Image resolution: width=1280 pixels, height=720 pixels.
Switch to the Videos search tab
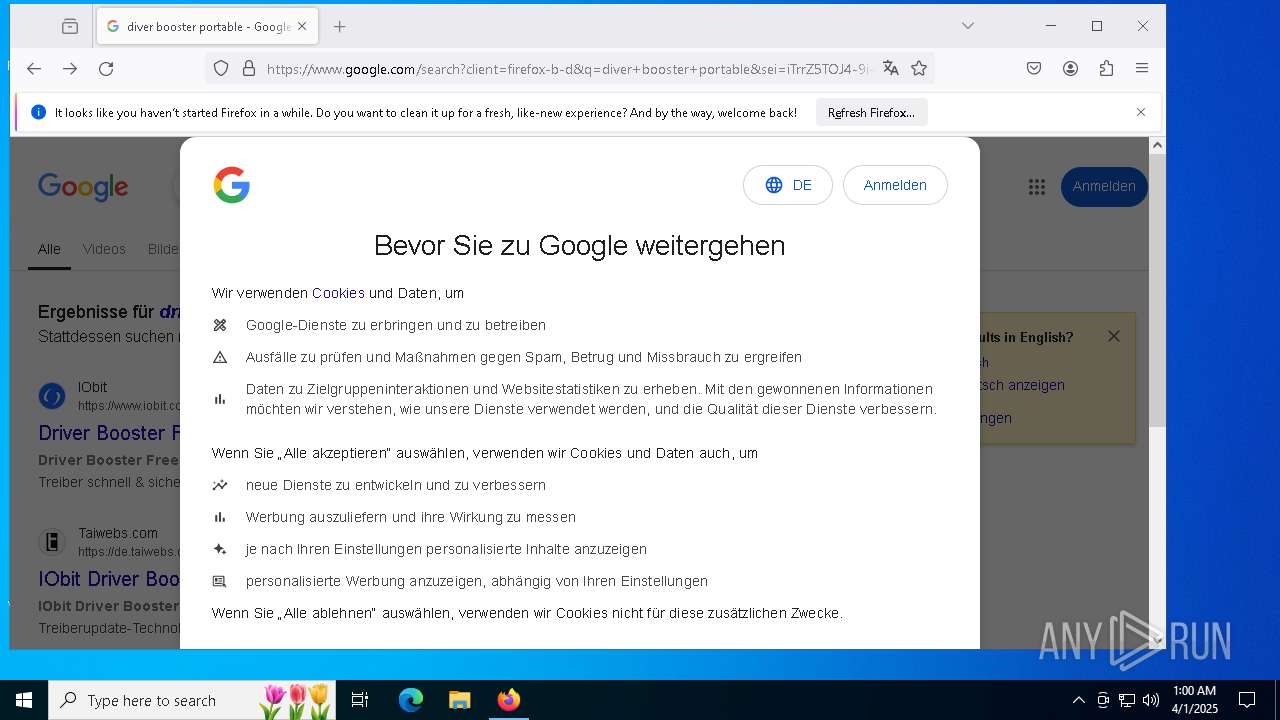pyautogui.click(x=104, y=249)
